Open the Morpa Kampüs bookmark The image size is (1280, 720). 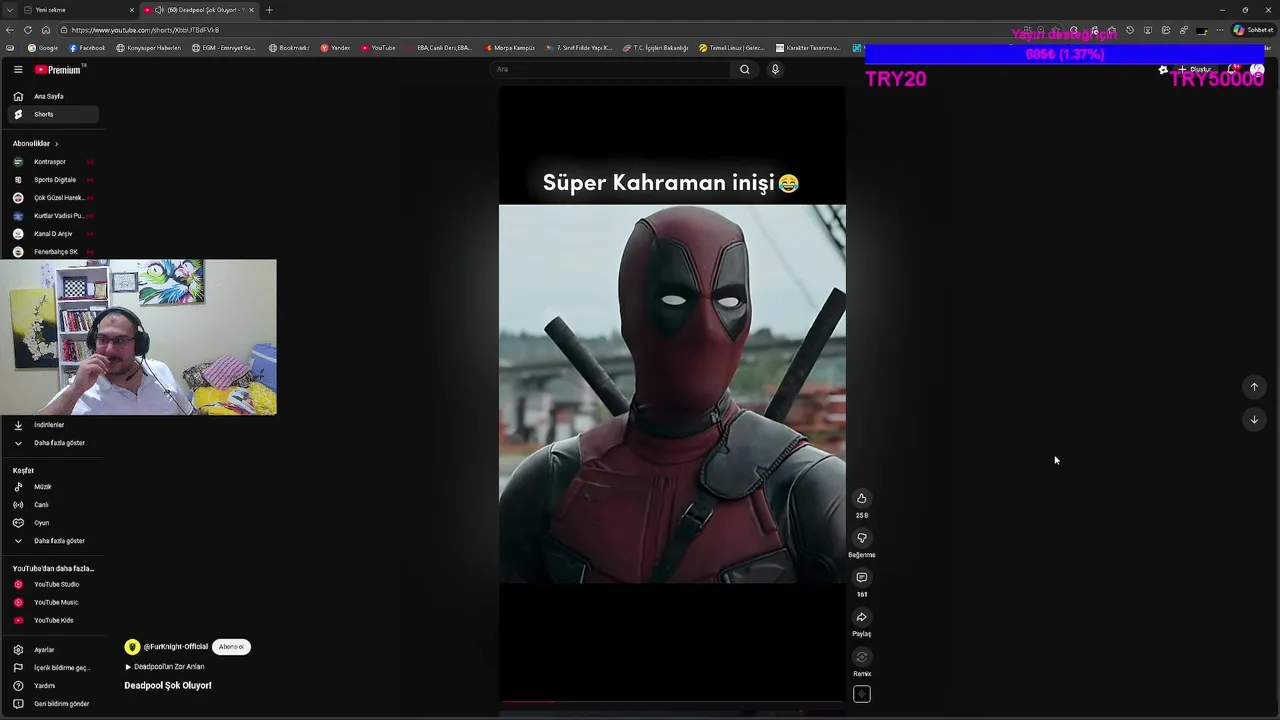pos(510,48)
